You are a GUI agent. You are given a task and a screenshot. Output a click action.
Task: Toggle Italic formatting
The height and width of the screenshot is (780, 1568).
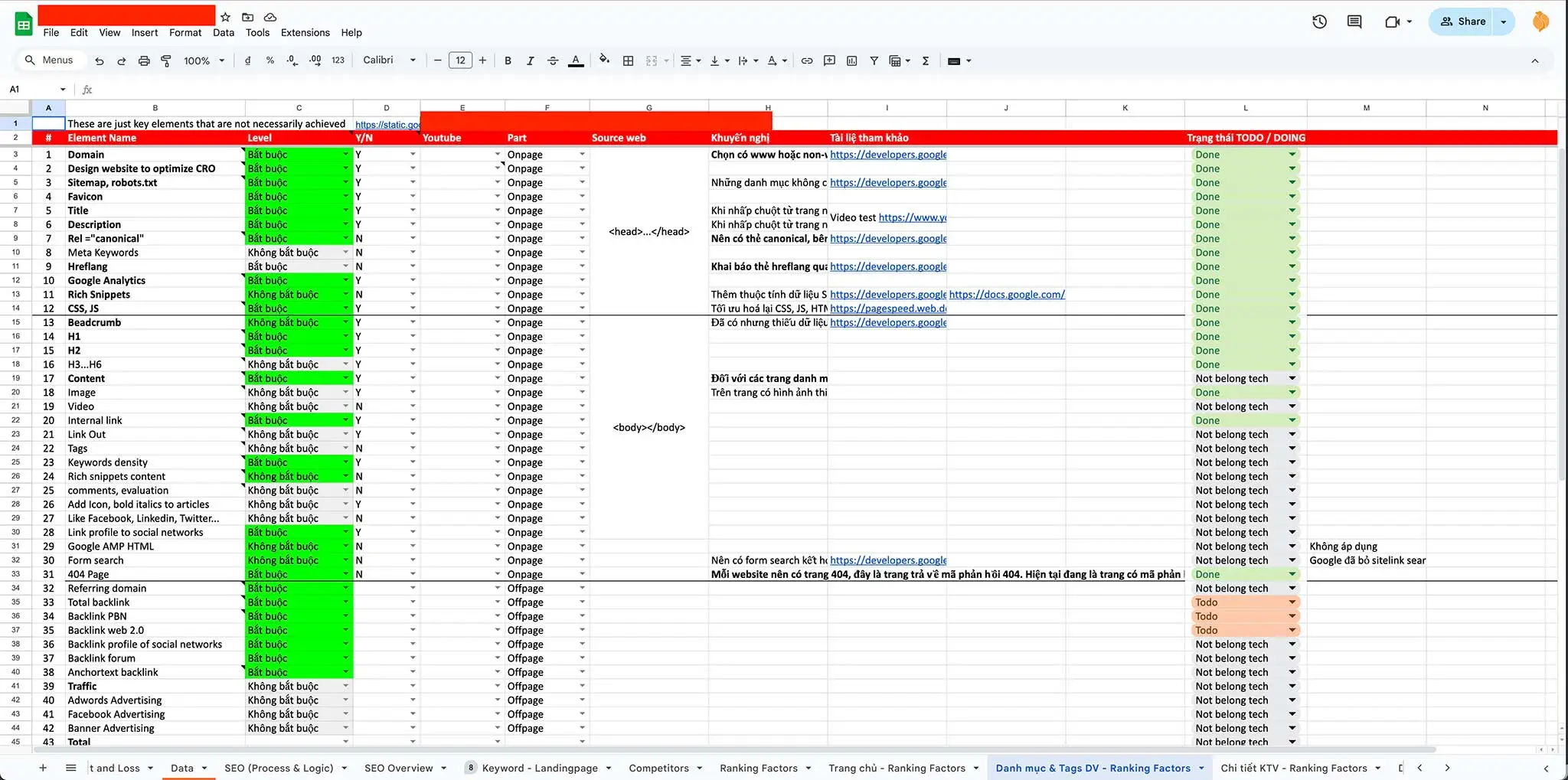tap(530, 61)
